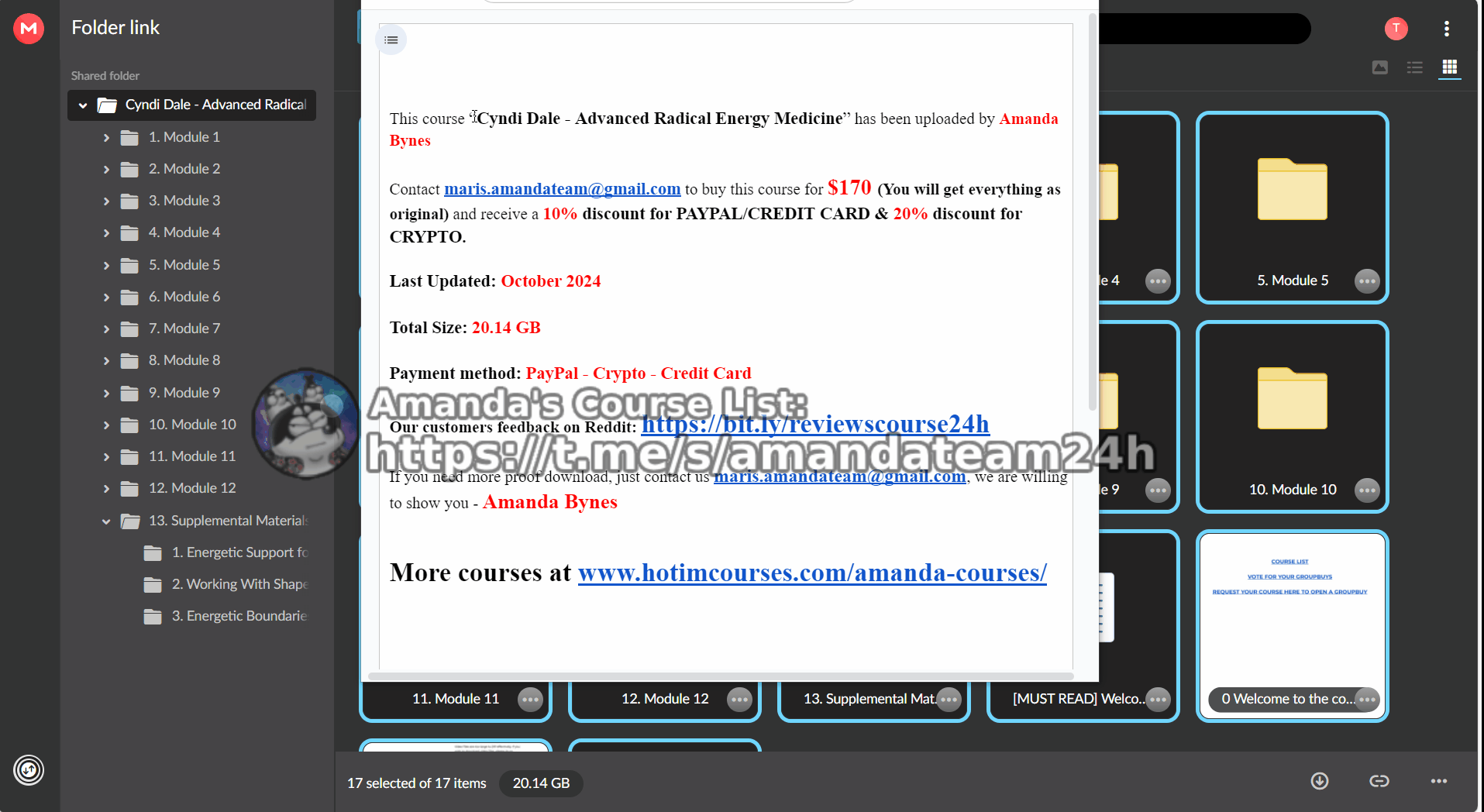
Task: Select 10. Module 10 in the tree
Action: (192, 425)
